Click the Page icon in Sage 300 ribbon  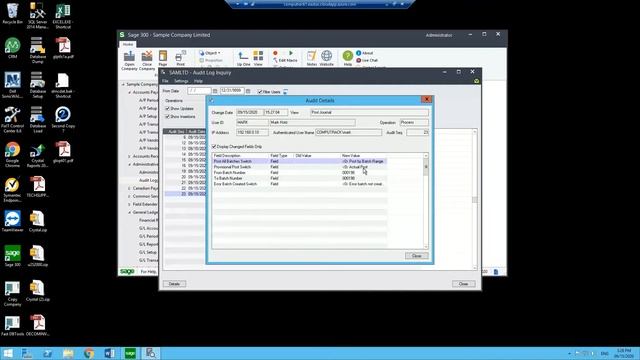(163, 58)
